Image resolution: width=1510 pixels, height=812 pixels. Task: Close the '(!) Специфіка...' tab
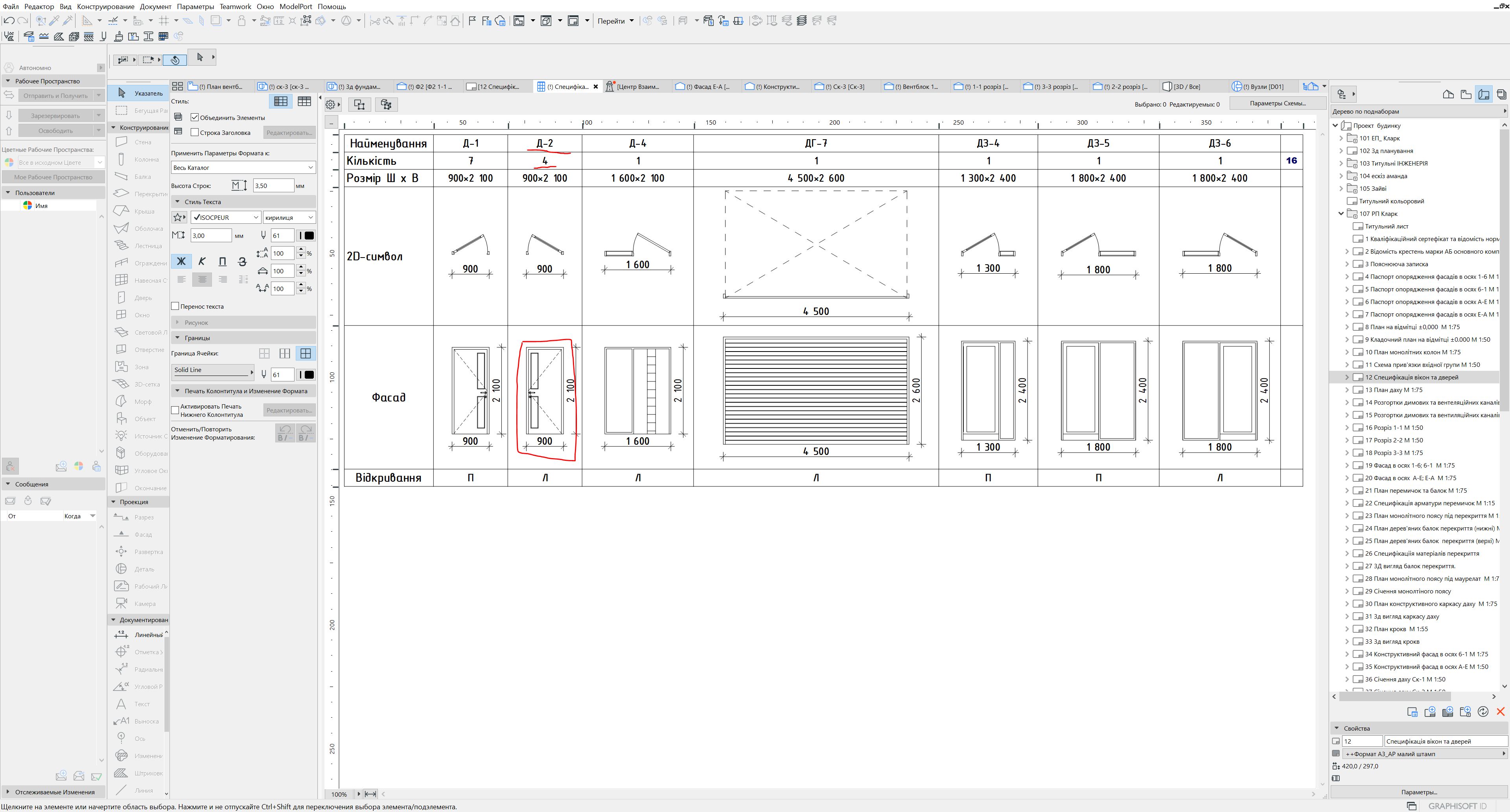click(x=596, y=87)
